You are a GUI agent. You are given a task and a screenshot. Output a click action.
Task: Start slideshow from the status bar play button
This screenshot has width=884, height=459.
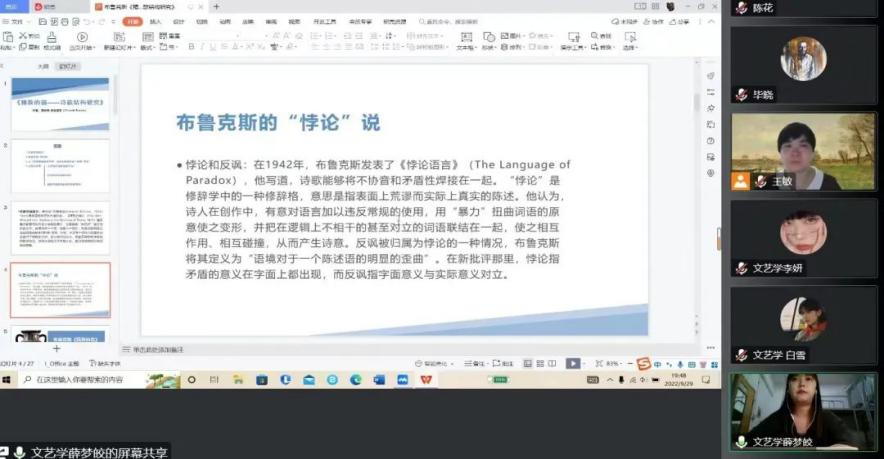(572, 364)
